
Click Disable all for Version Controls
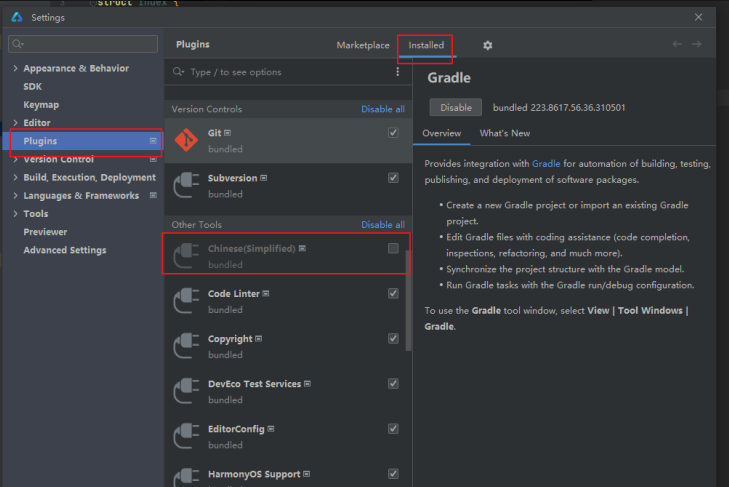coord(383,109)
